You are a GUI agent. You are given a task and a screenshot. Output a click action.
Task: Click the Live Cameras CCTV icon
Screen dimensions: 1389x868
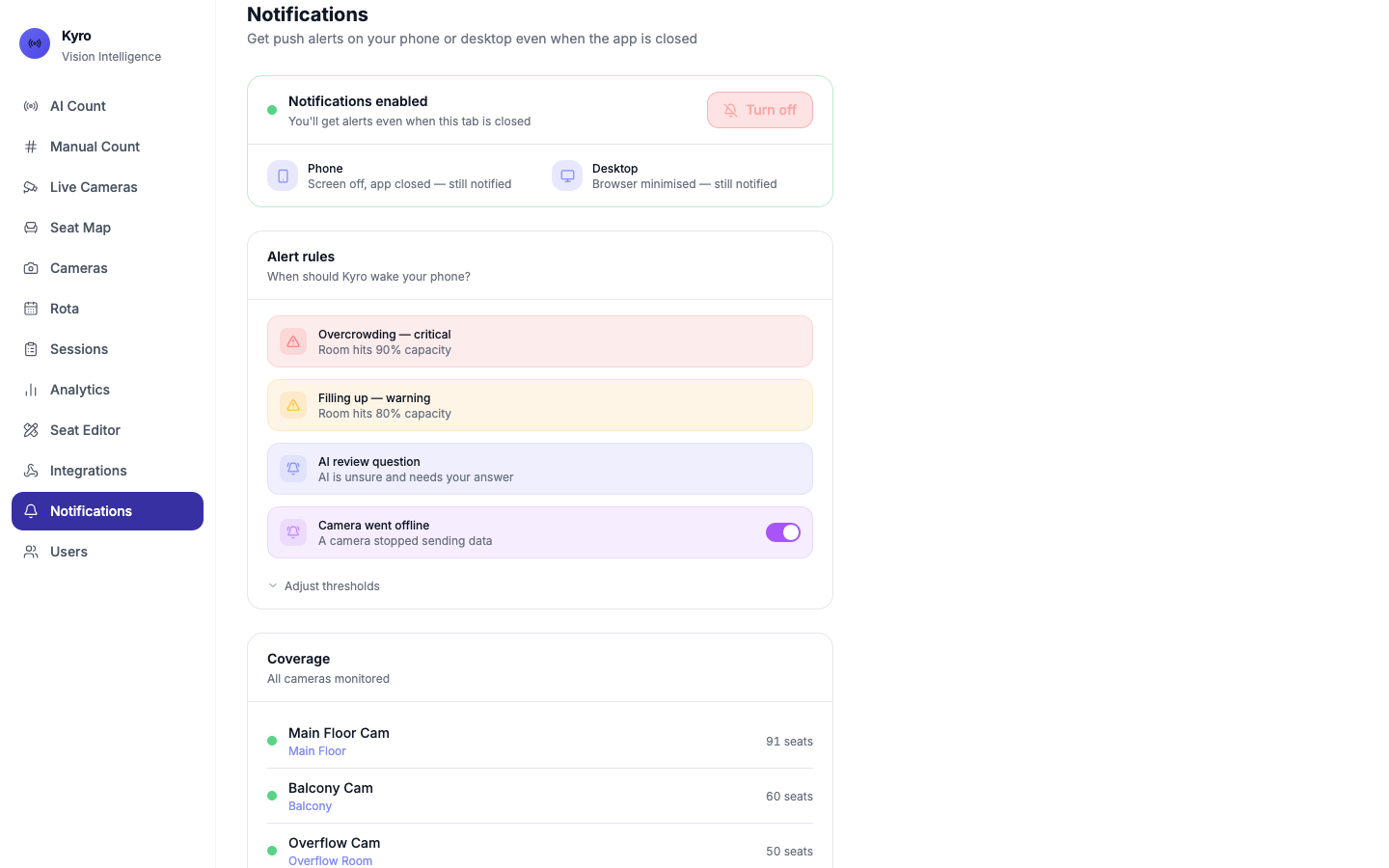point(31,187)
